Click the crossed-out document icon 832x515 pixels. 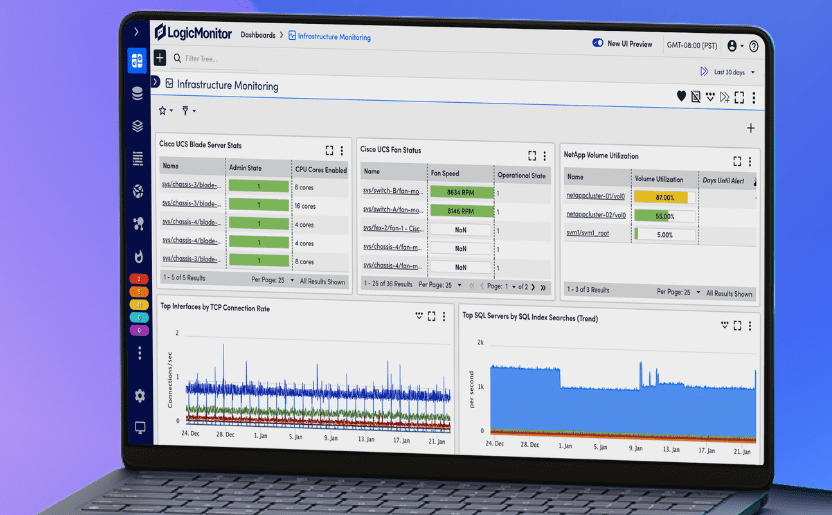tap(696, 97)
